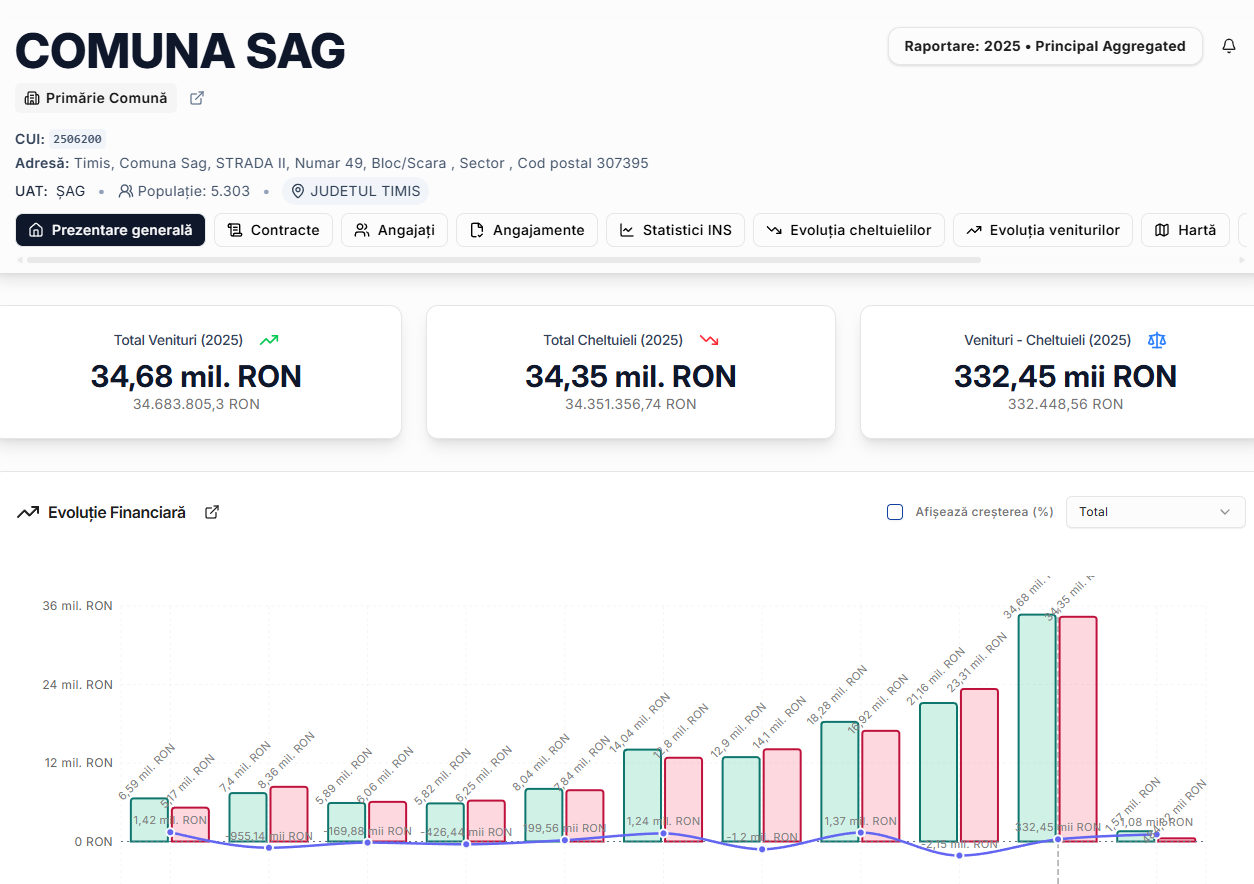Click the horizontal tab scrollbar
This screenshot has height=884, width=1254.
coord(500,260)
